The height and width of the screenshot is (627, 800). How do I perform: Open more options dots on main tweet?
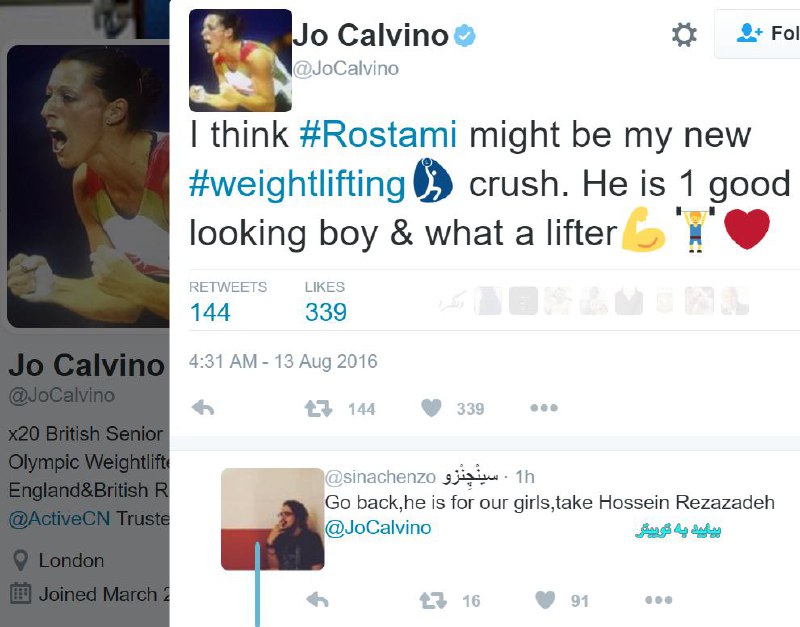click(544, 408)
